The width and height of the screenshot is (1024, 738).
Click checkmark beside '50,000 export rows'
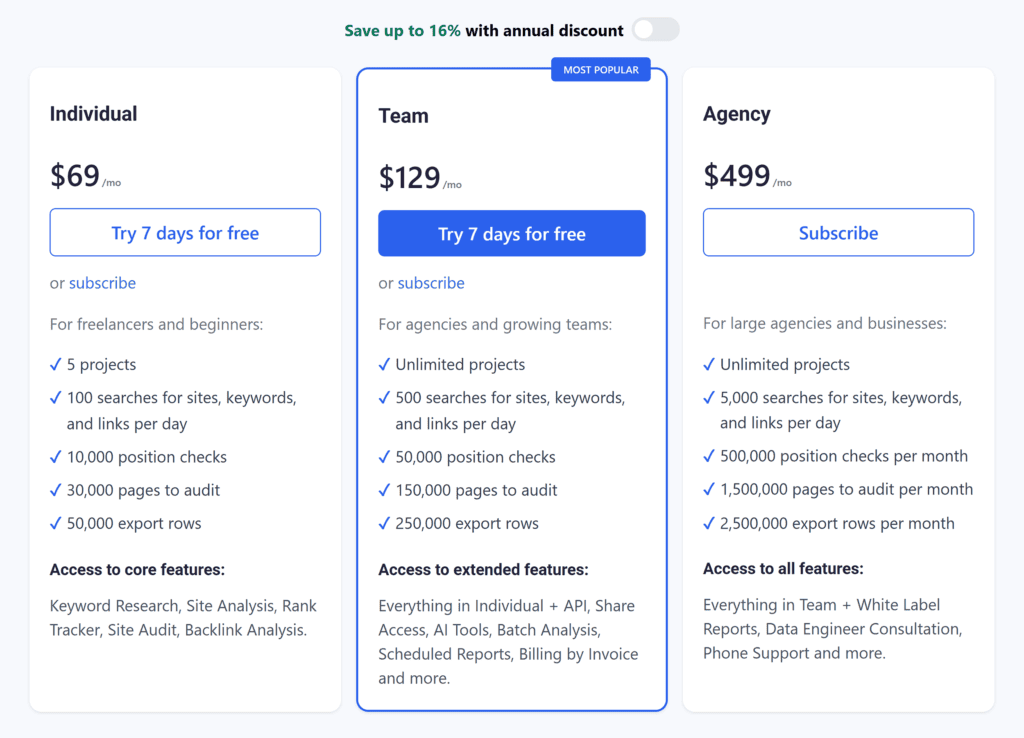tap(56, 523)
